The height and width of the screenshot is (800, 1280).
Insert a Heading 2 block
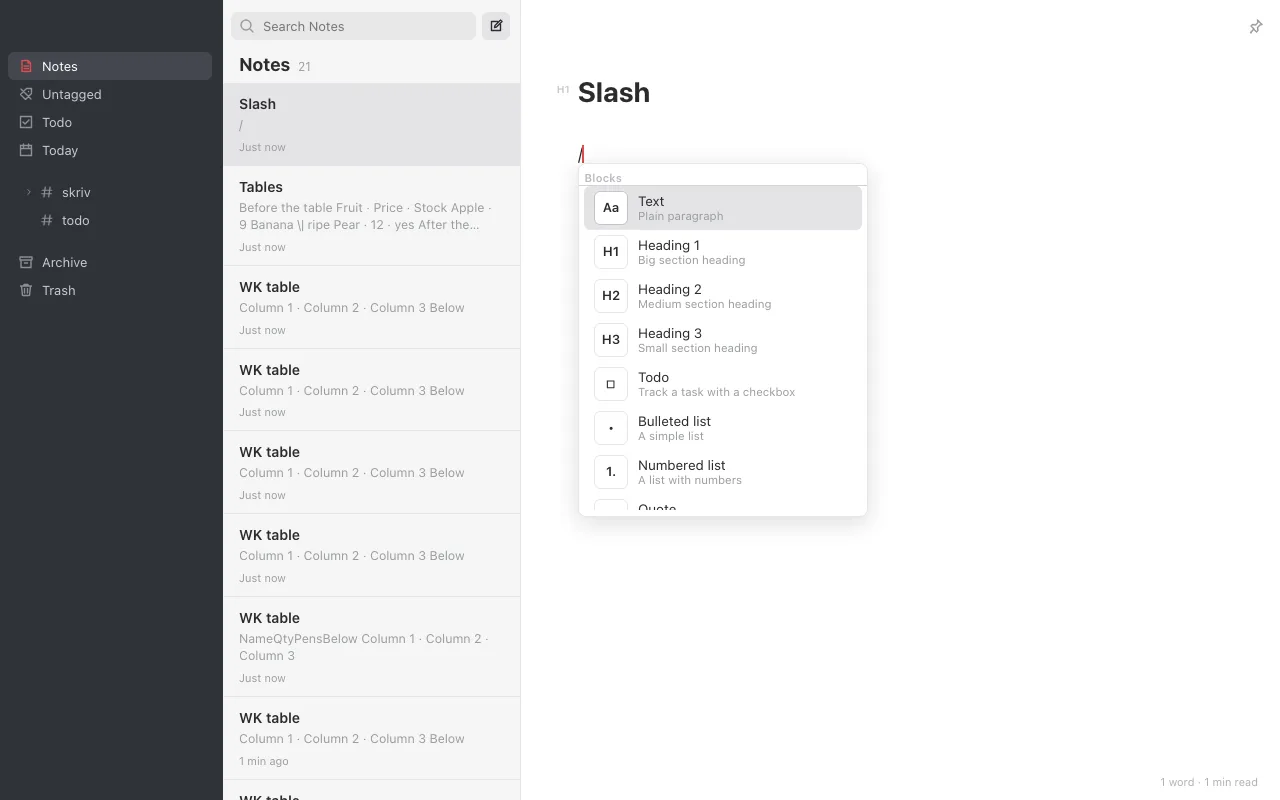(x=723, y=296)
